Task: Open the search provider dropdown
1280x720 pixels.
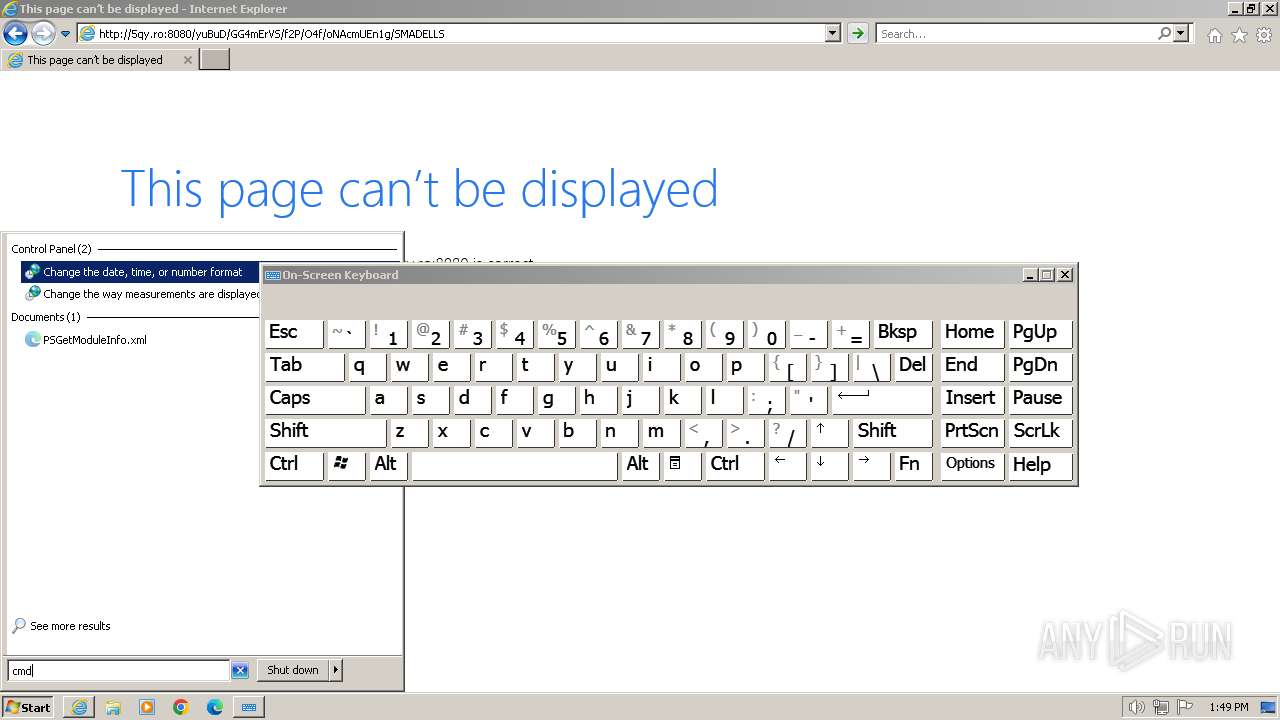Action: point(1182,33)
